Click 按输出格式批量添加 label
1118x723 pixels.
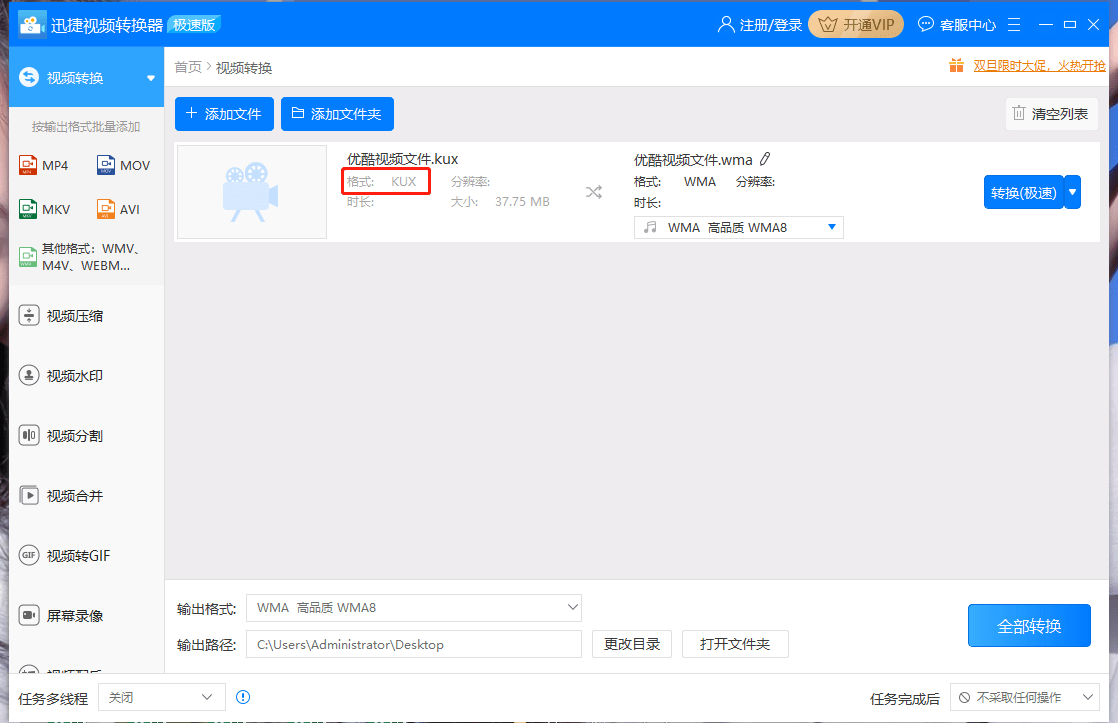click(x=86, y=126)
